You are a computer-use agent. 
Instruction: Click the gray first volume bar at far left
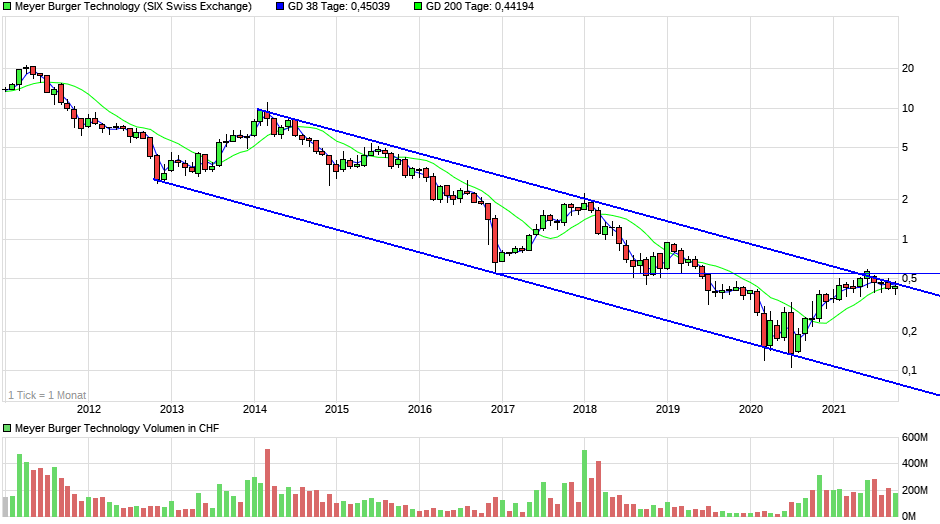coord(5,507)
